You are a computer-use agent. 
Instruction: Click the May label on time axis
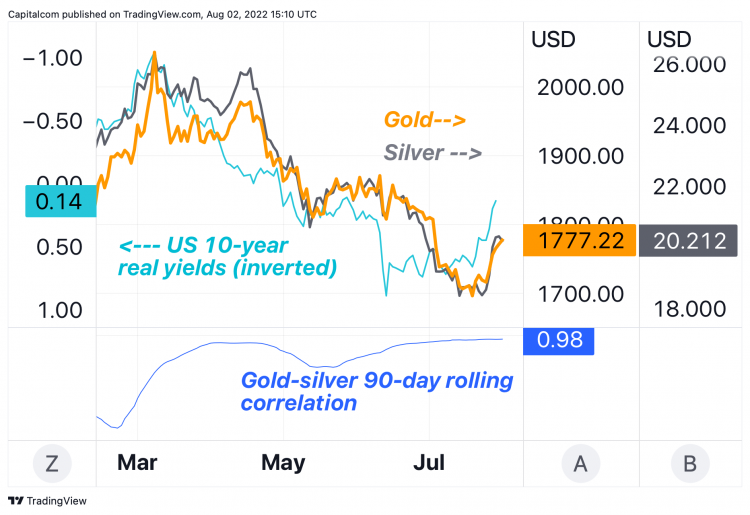click(283, 463)
